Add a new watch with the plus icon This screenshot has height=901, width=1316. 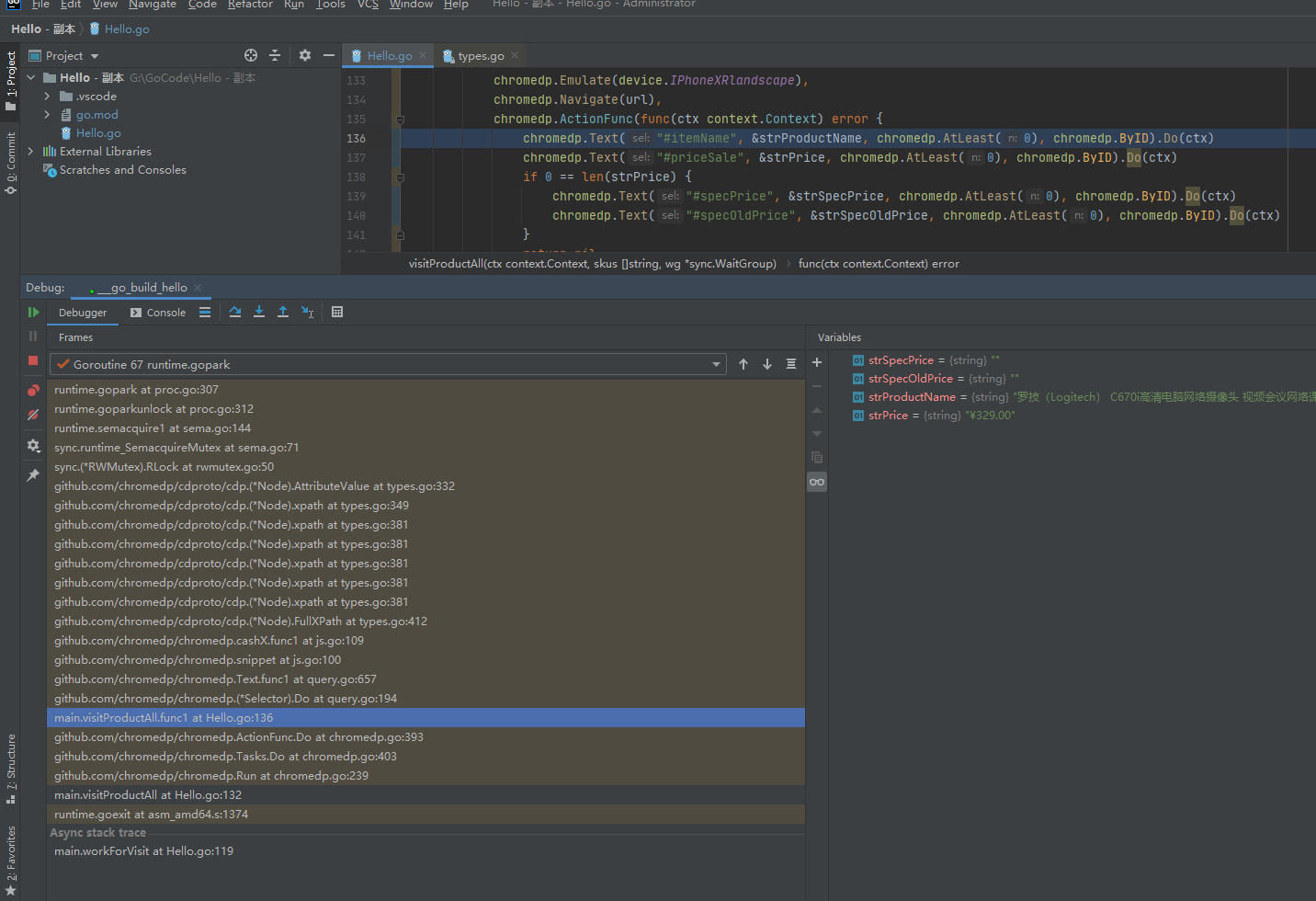817,362
